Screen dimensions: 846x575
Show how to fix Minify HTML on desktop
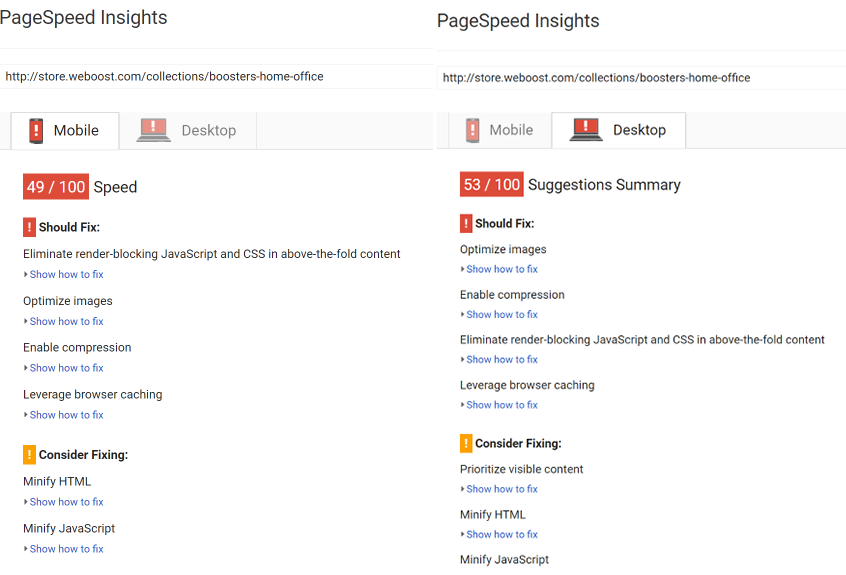[x=502, y=535]
